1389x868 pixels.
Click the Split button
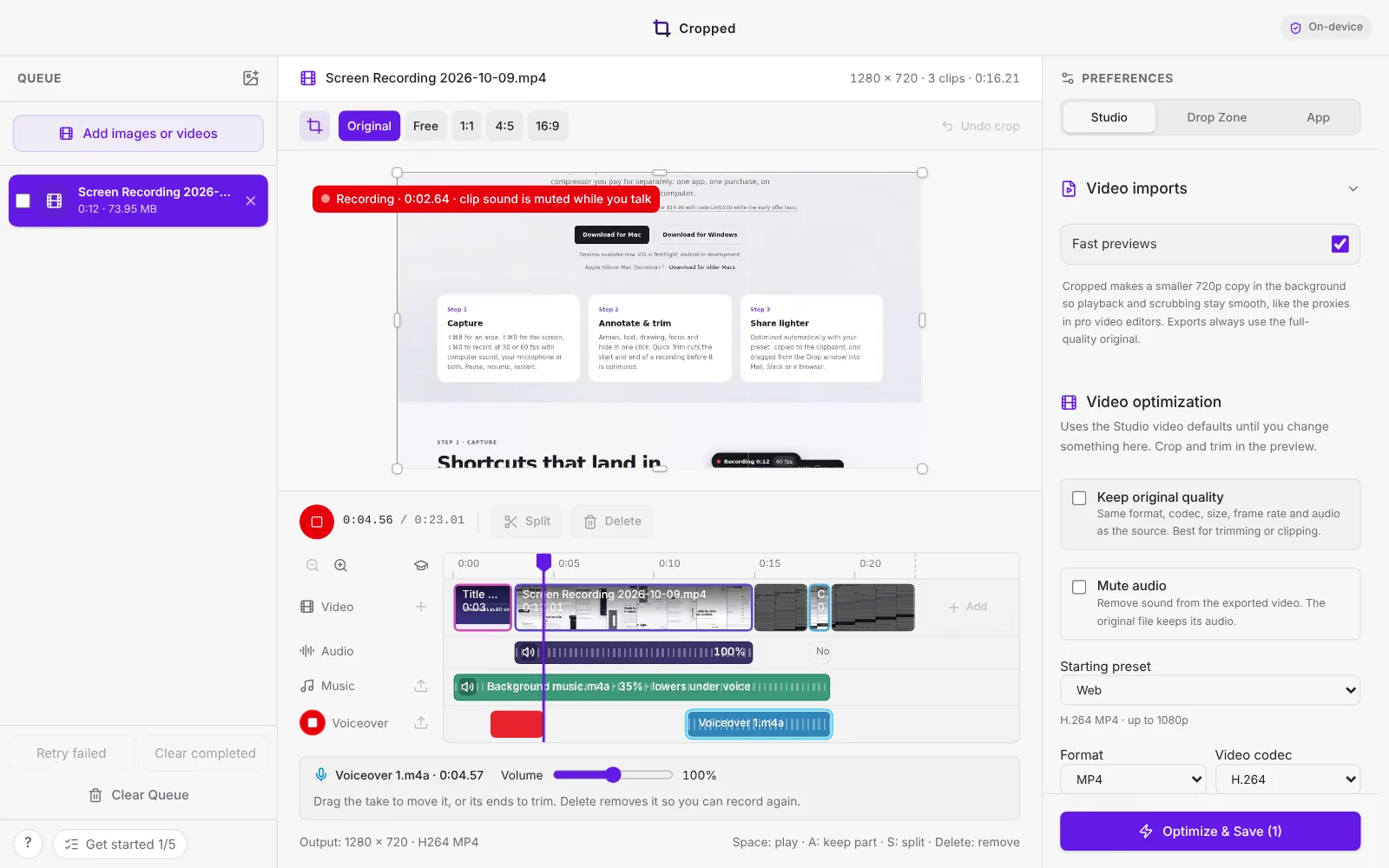coord(527,521)
